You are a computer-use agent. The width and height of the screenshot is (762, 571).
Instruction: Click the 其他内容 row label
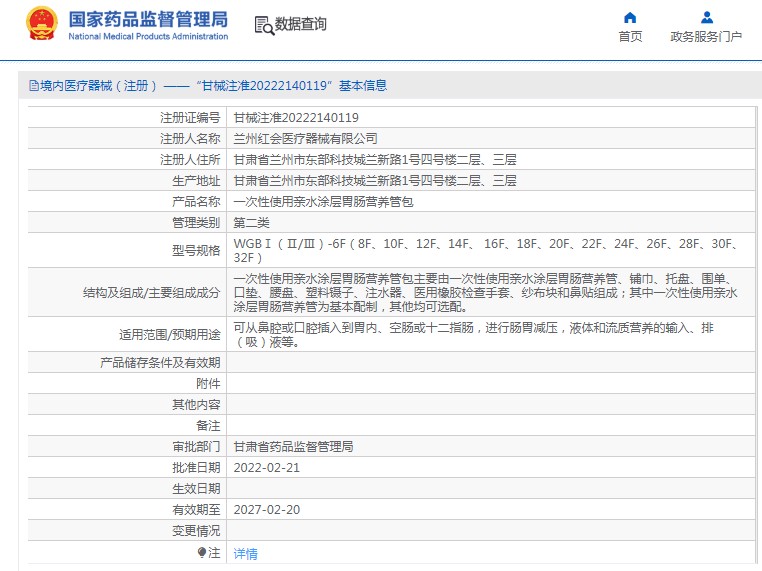(x=196, y=405)
